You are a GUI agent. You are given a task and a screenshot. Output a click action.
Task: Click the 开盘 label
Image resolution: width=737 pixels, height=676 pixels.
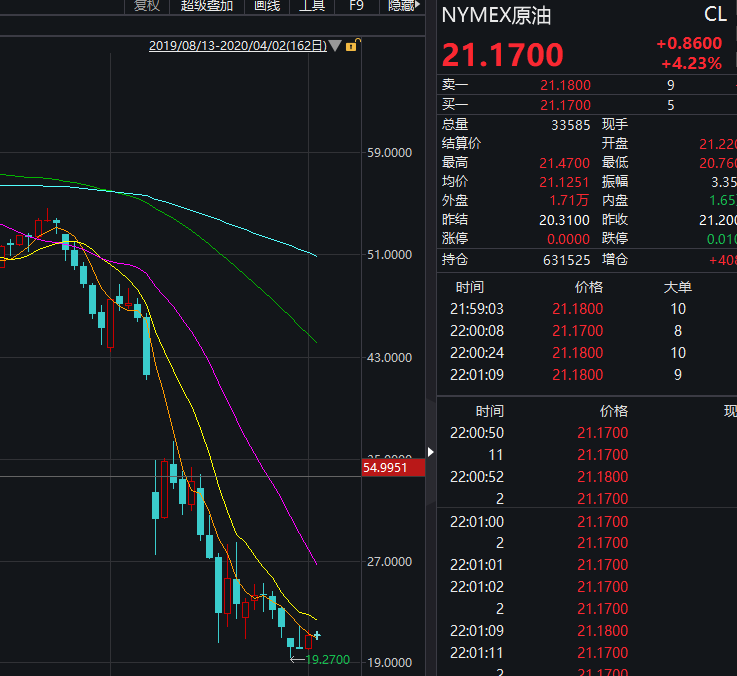coord(615,143)
